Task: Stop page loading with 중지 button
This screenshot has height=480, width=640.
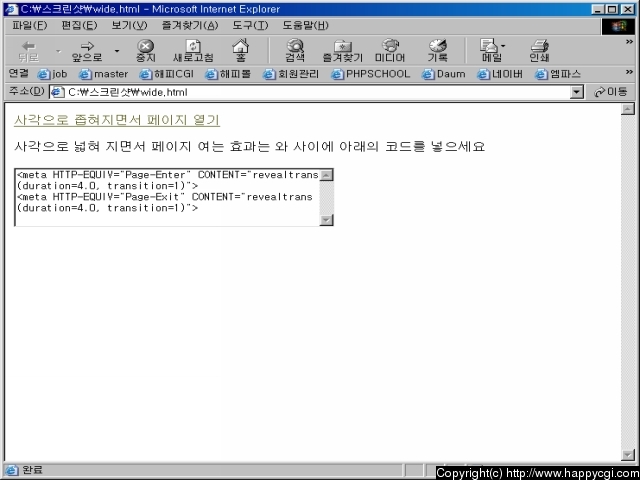Action: pos(146,51)
